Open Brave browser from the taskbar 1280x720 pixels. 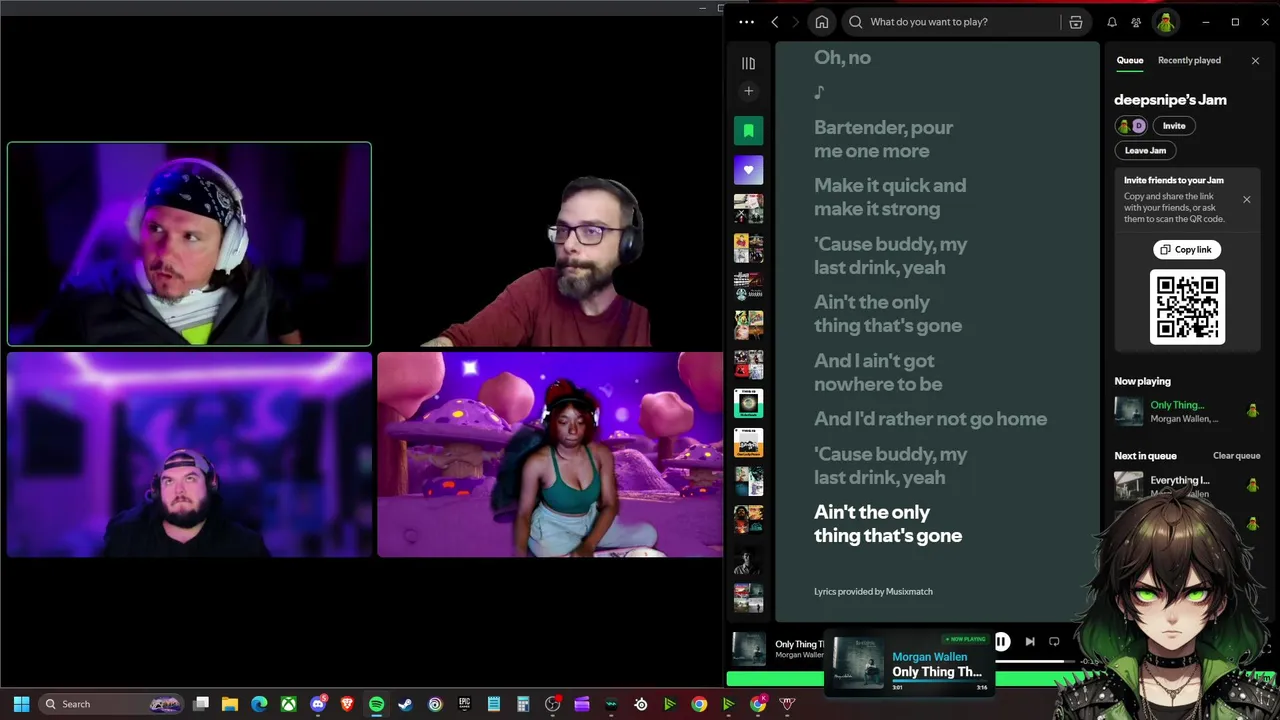[x=347, y=704]
